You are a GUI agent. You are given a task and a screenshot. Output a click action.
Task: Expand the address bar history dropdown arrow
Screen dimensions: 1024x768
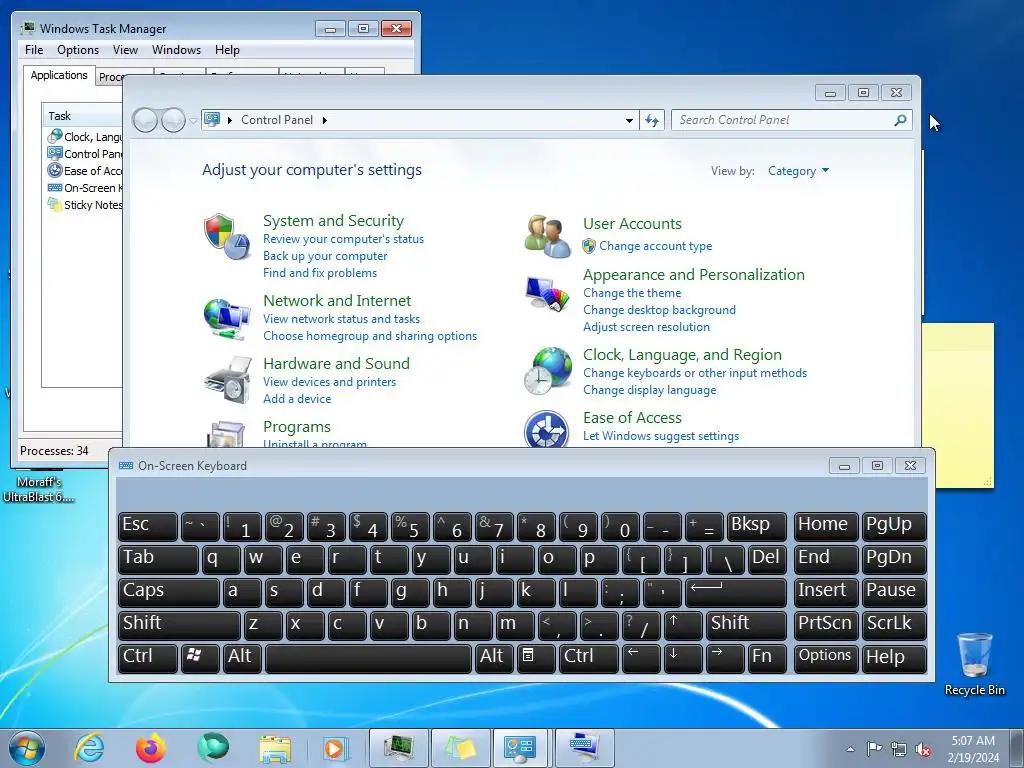point(629,120)
